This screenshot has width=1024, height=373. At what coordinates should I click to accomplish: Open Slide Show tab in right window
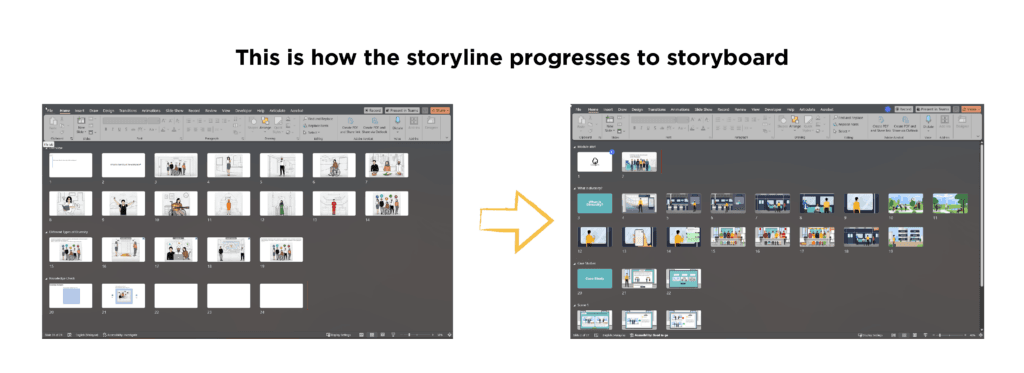703,109
